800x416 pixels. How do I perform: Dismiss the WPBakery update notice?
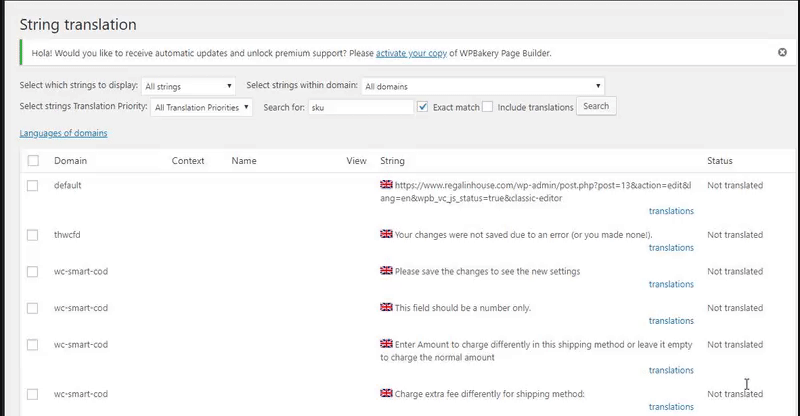coord(782,52)
